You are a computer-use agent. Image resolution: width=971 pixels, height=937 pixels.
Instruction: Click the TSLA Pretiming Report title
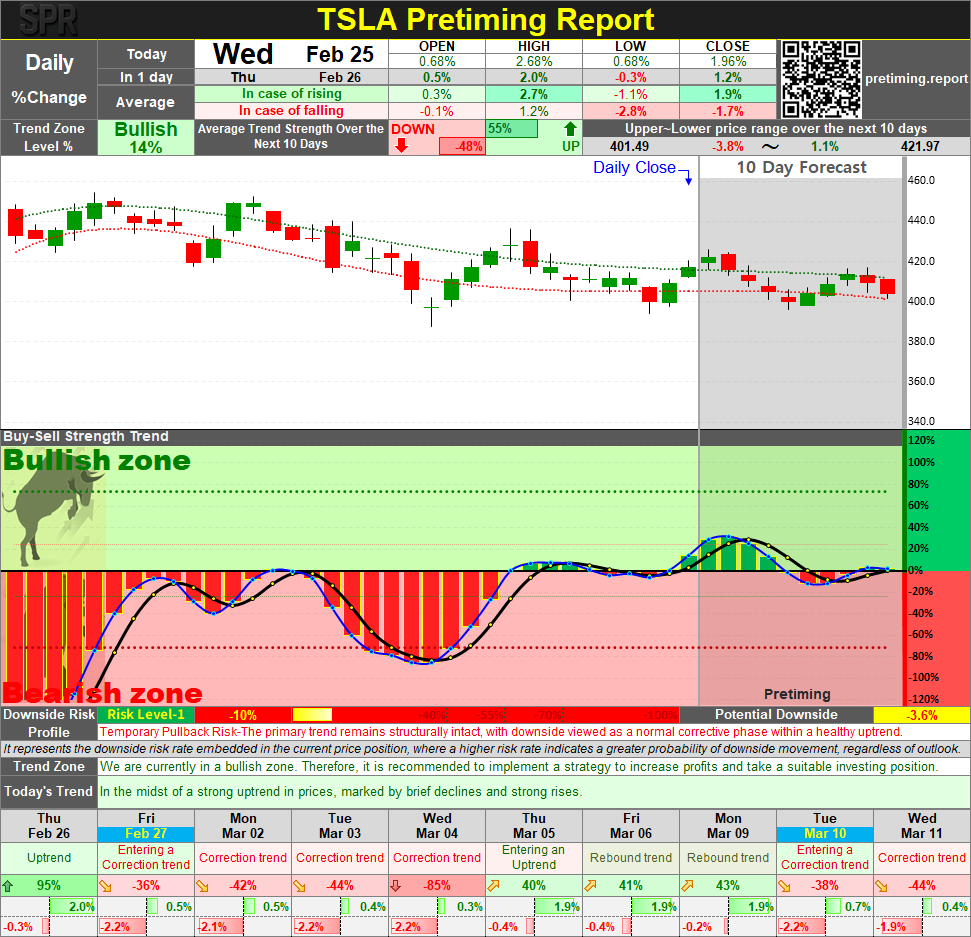tap(486, 20)
